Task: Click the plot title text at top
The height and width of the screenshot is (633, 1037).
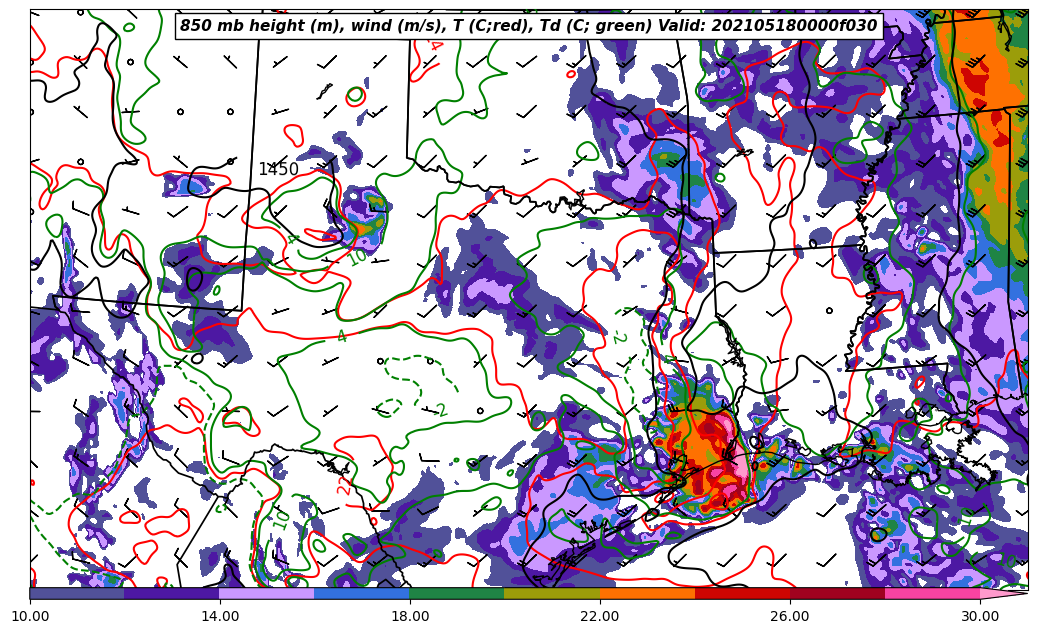Action: (x=528, y=26)
